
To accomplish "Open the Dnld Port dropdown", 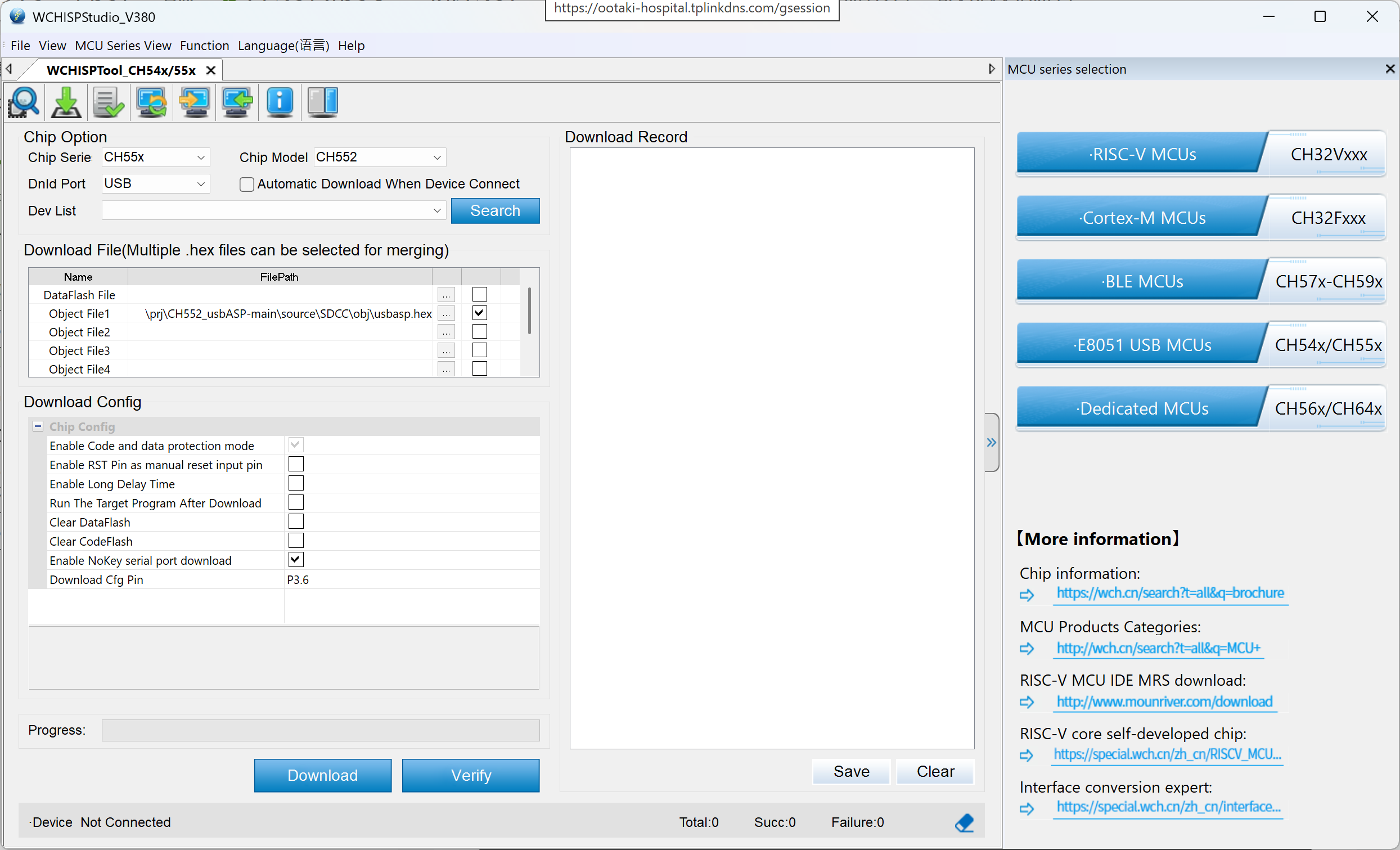I will (201, 184).
